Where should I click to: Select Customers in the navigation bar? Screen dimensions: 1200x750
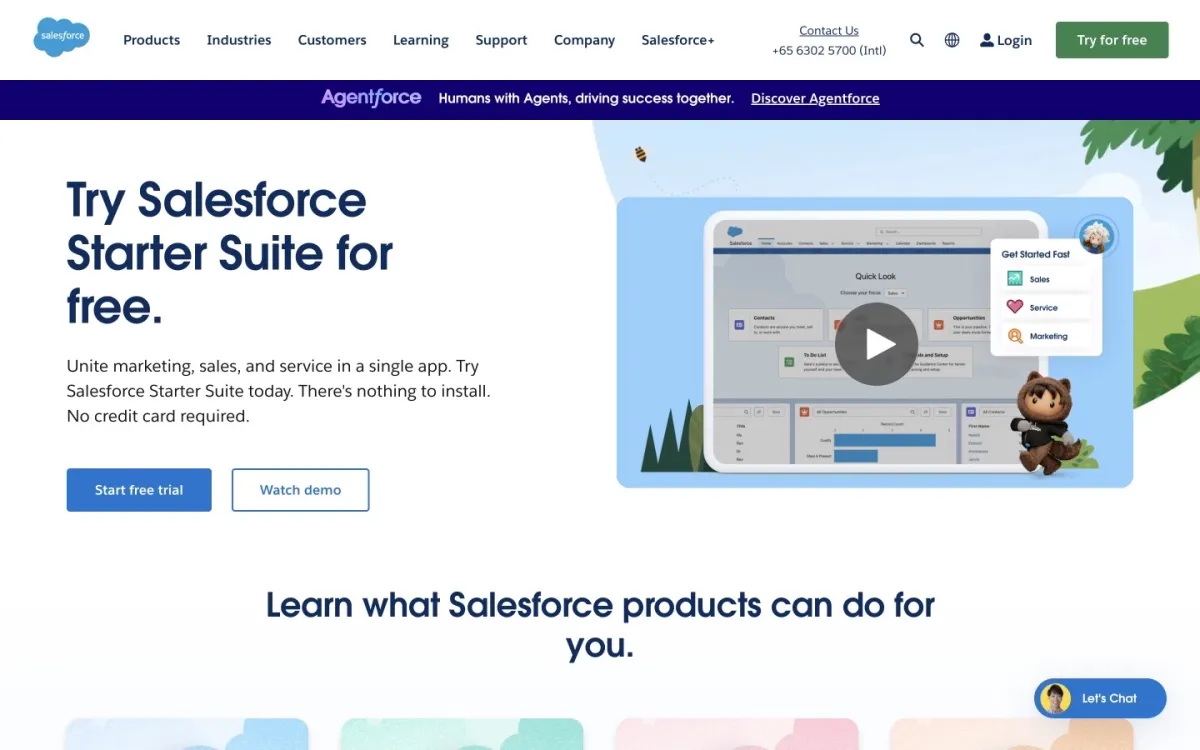(332, 40)
